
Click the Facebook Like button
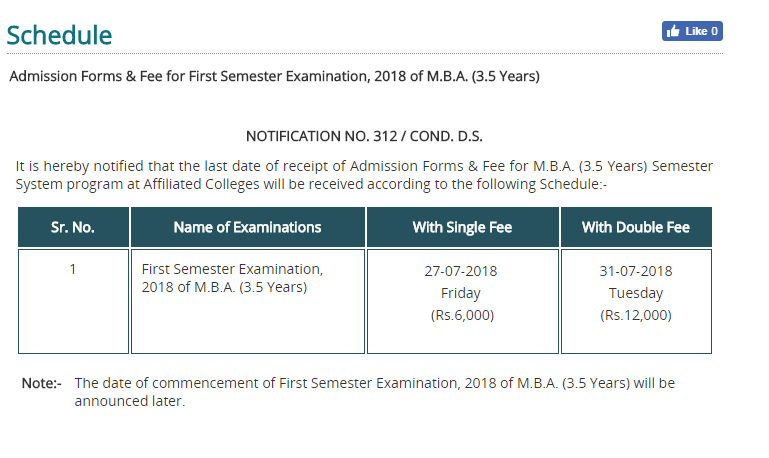[692, 31]
